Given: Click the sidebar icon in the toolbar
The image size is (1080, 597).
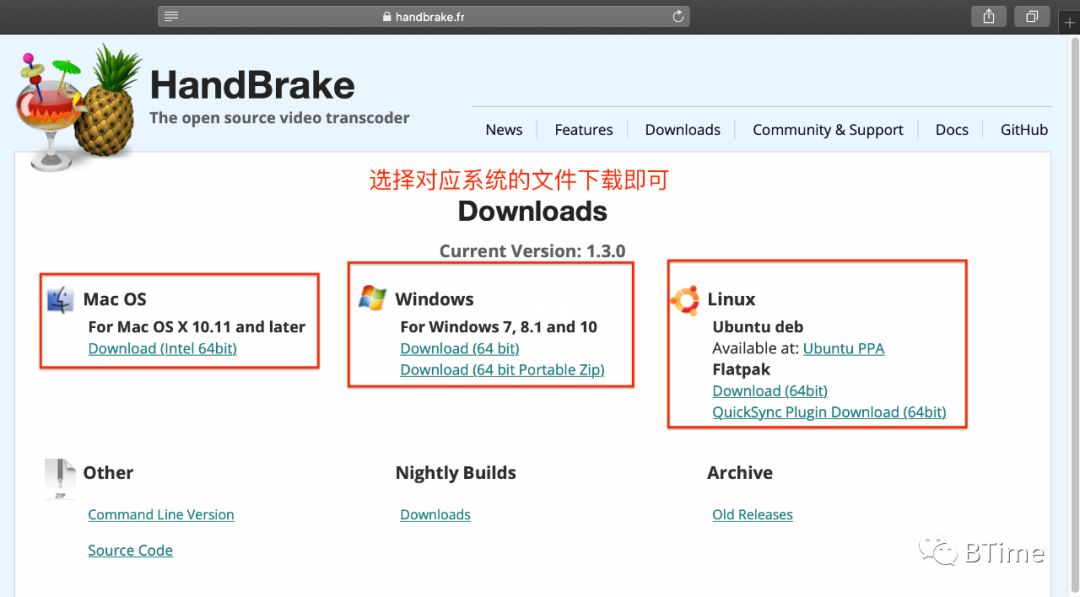Looking at the screenshot, I should pos(170,16).
